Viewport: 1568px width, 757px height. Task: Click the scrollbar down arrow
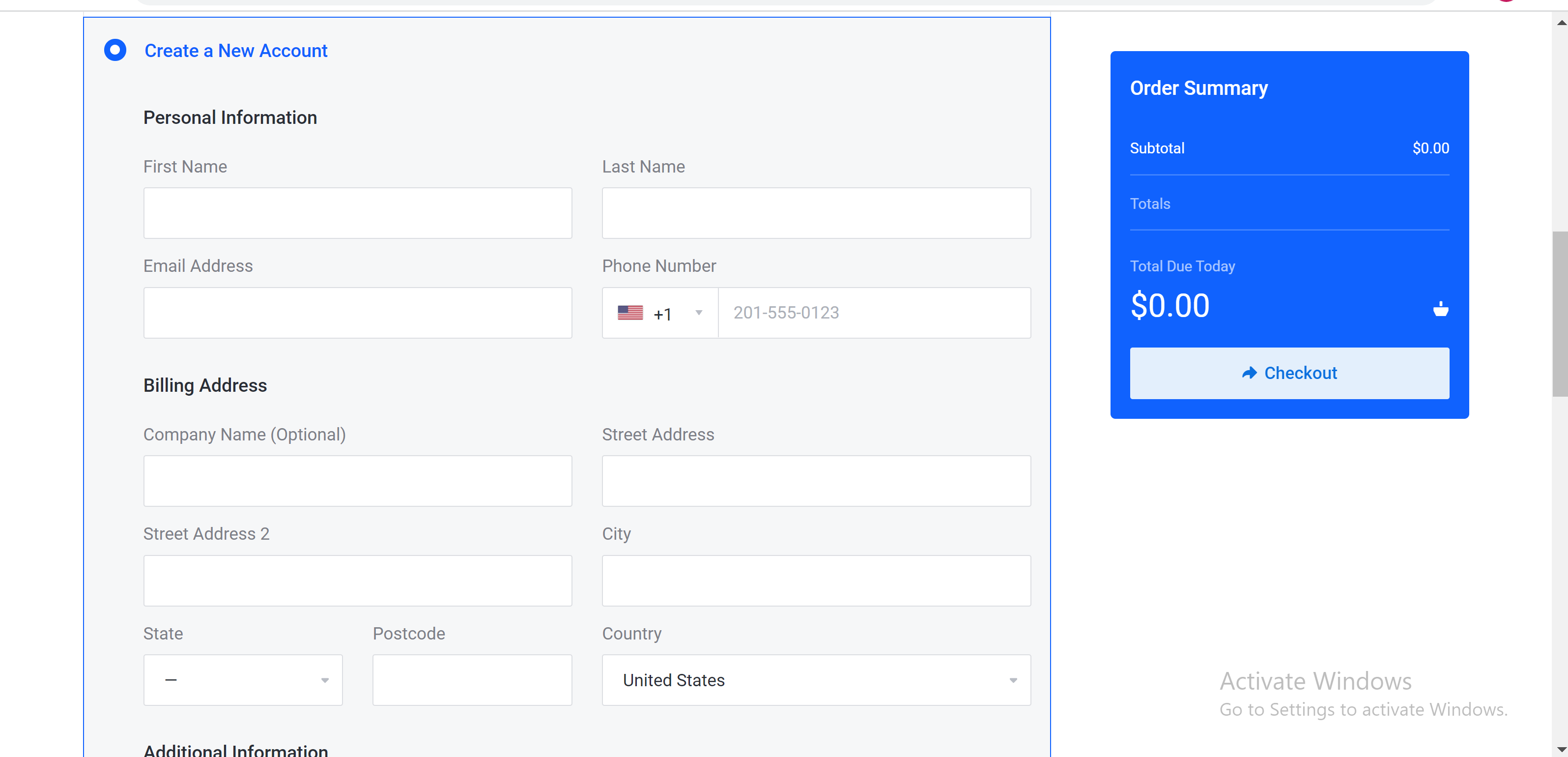[x=1561, y=749]
